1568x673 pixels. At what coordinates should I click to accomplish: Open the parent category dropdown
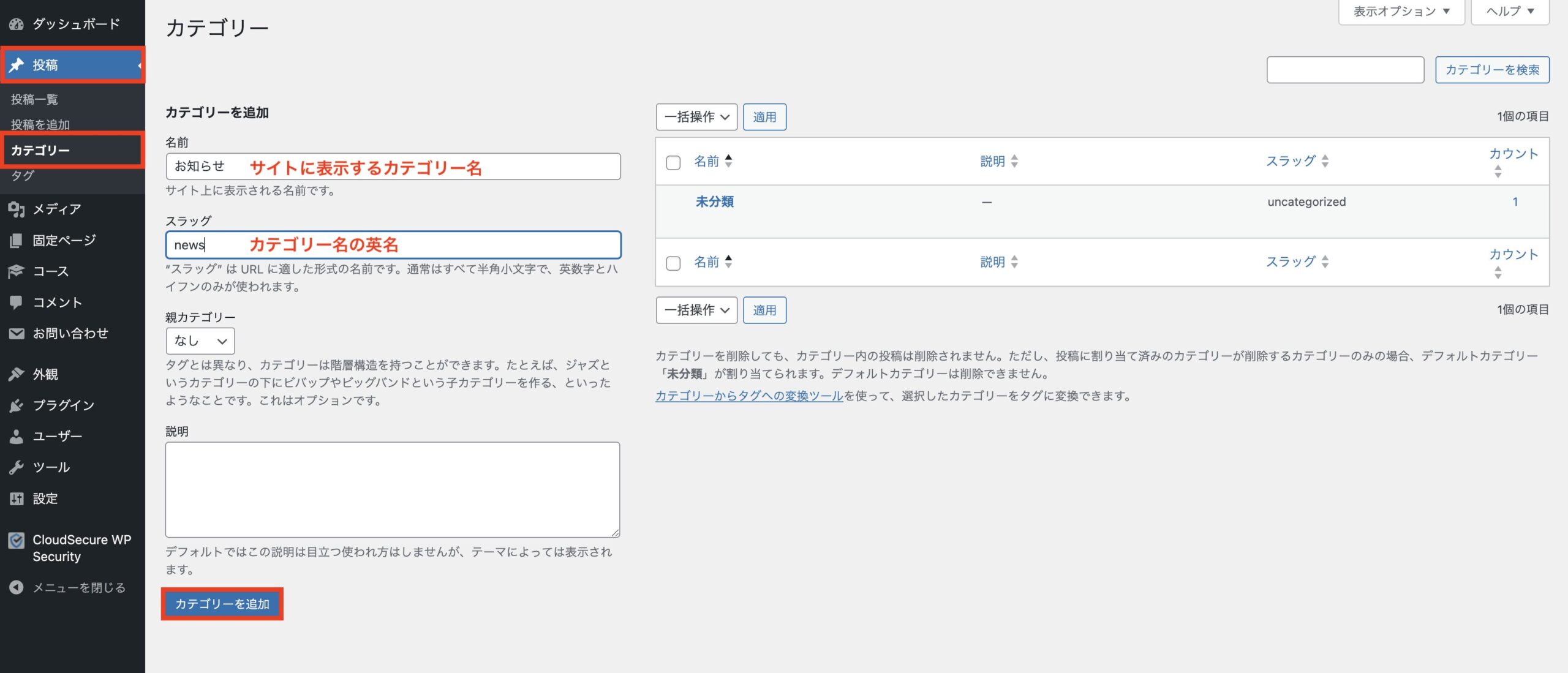click(200, 341)
